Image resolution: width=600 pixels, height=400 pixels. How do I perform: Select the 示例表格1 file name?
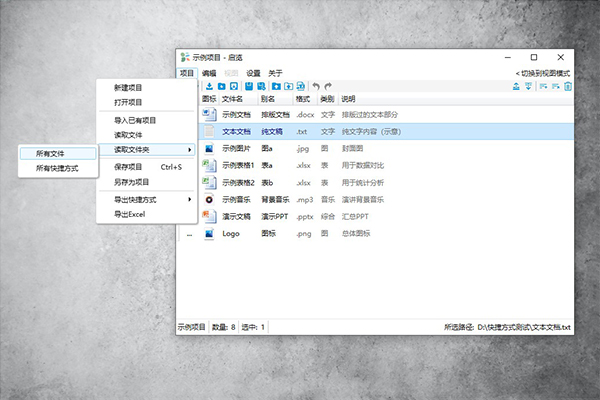[x=238, y=165]
